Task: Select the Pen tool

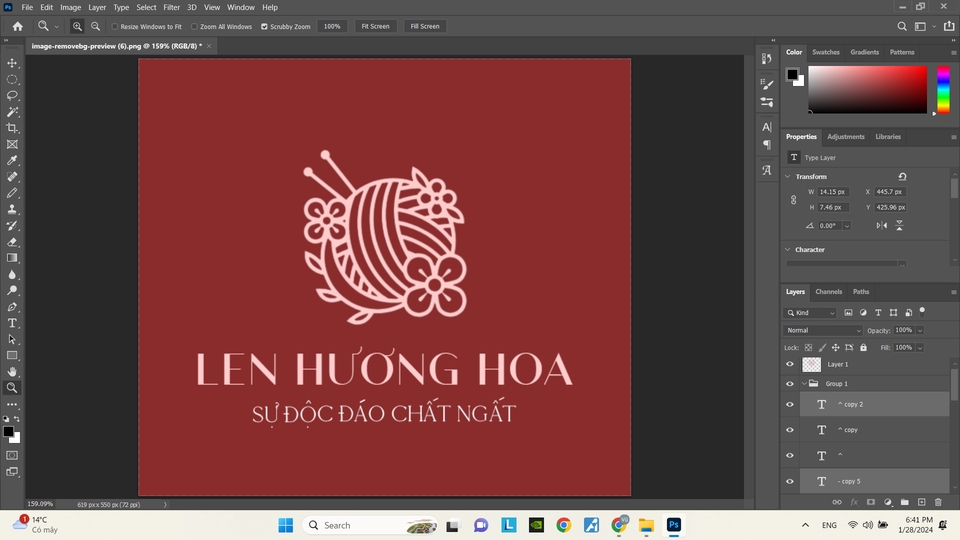Action: pyautogui.click(x=12, y=307)
